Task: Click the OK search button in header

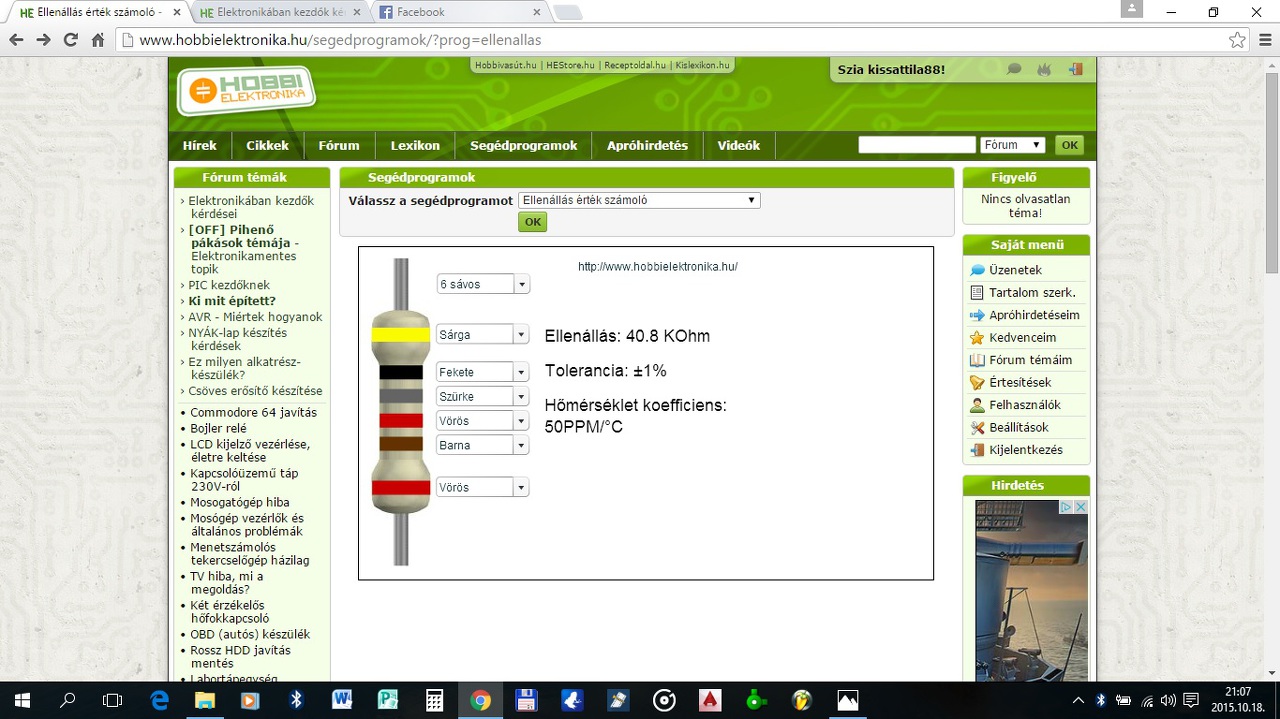Action: click(x=1070, y=145)
